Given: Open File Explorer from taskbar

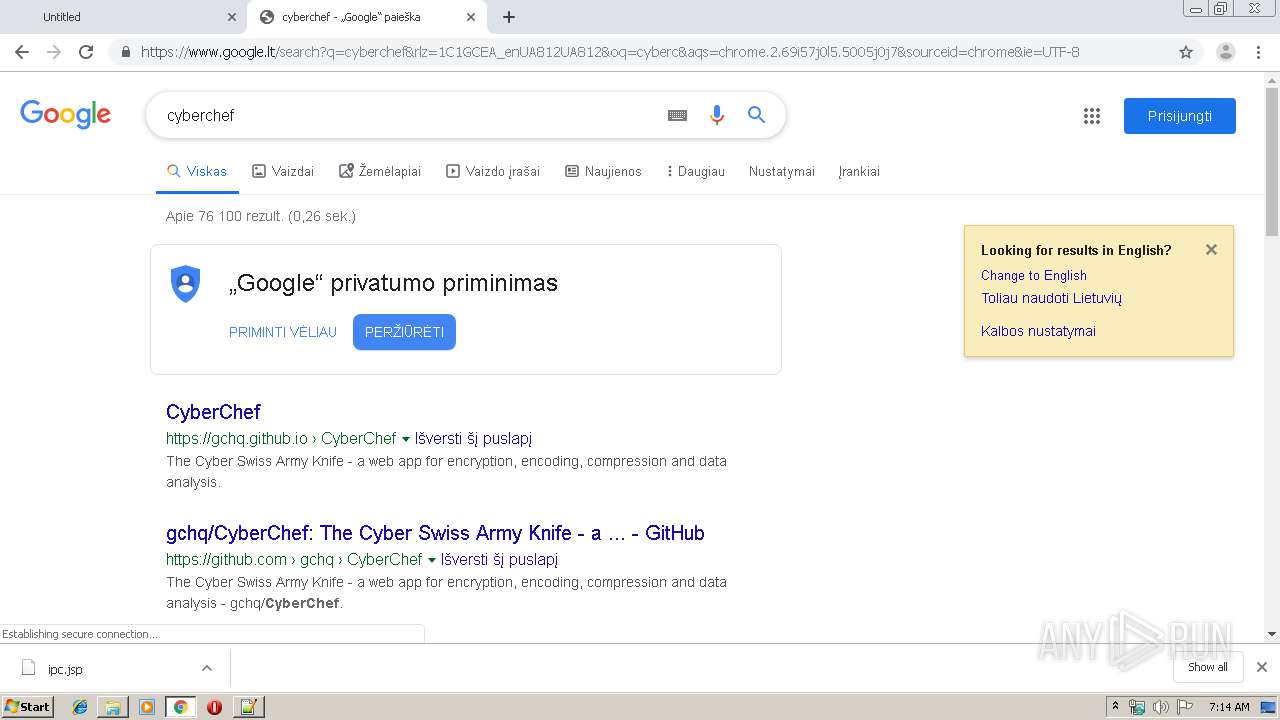Looking at the screenshot, I should pyautogui.click(x=113, y=707).
